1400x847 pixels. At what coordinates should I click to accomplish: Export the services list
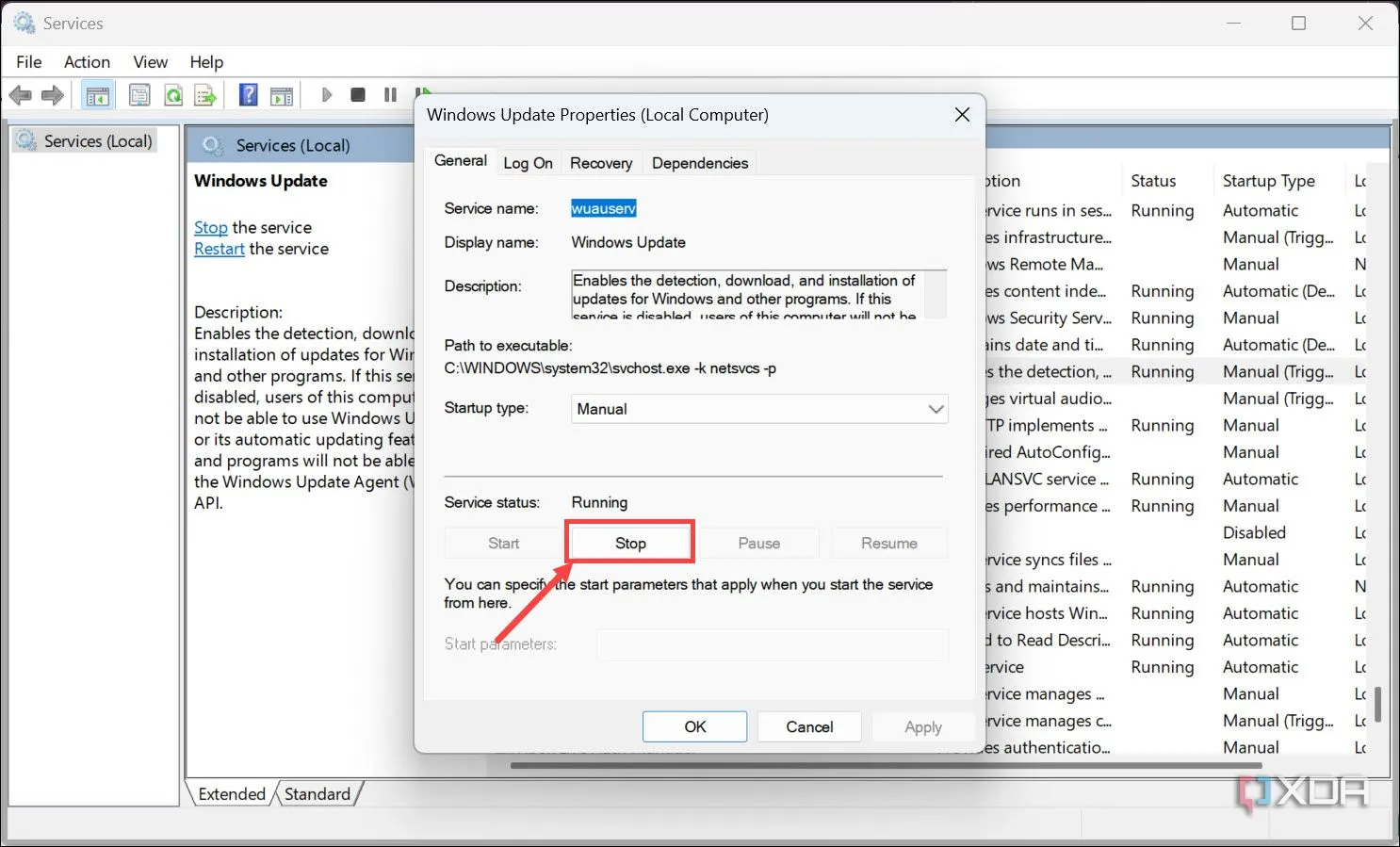click(205, 94)
